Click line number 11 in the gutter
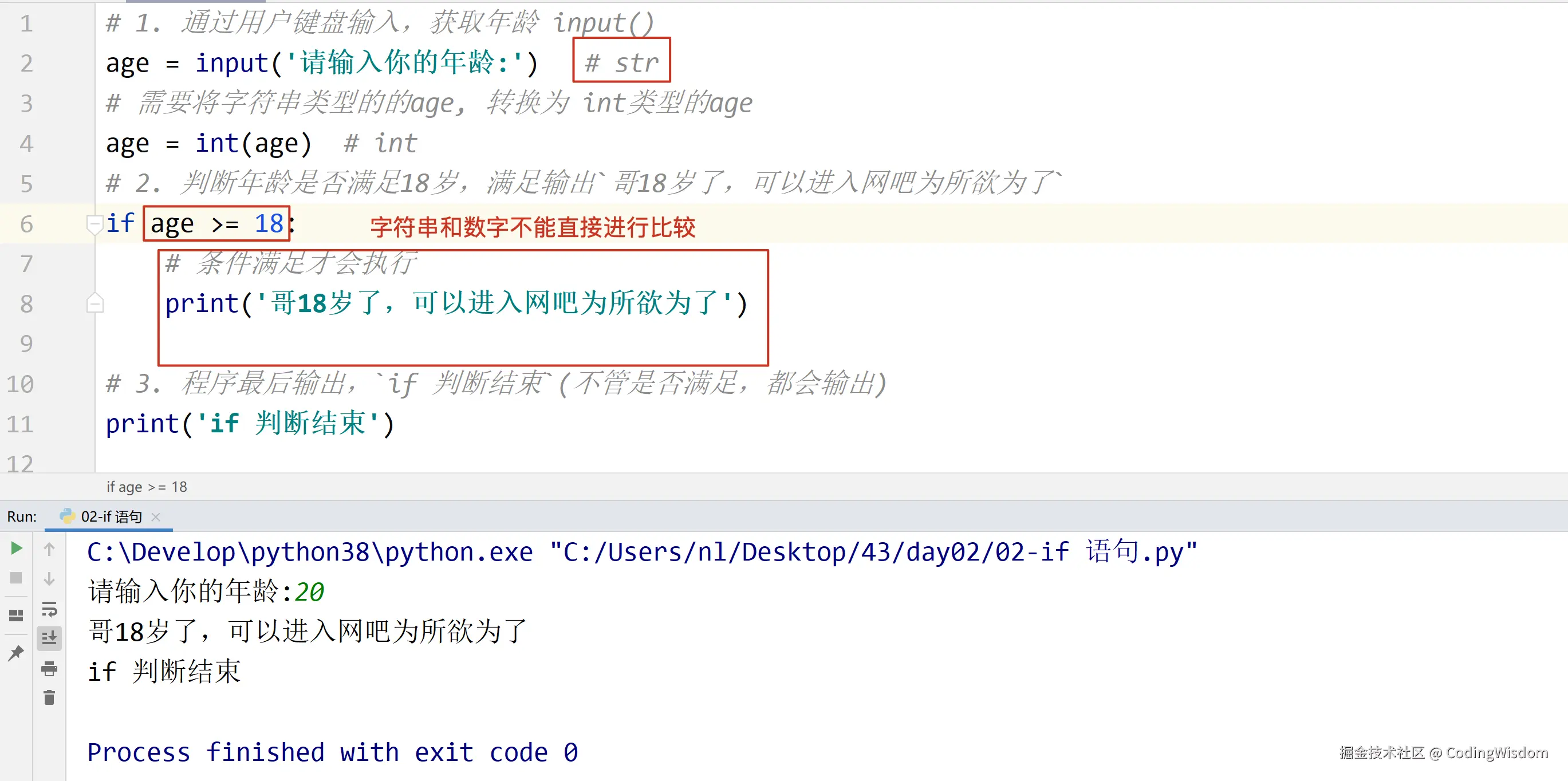The image size is (1568, 781). 20,424
